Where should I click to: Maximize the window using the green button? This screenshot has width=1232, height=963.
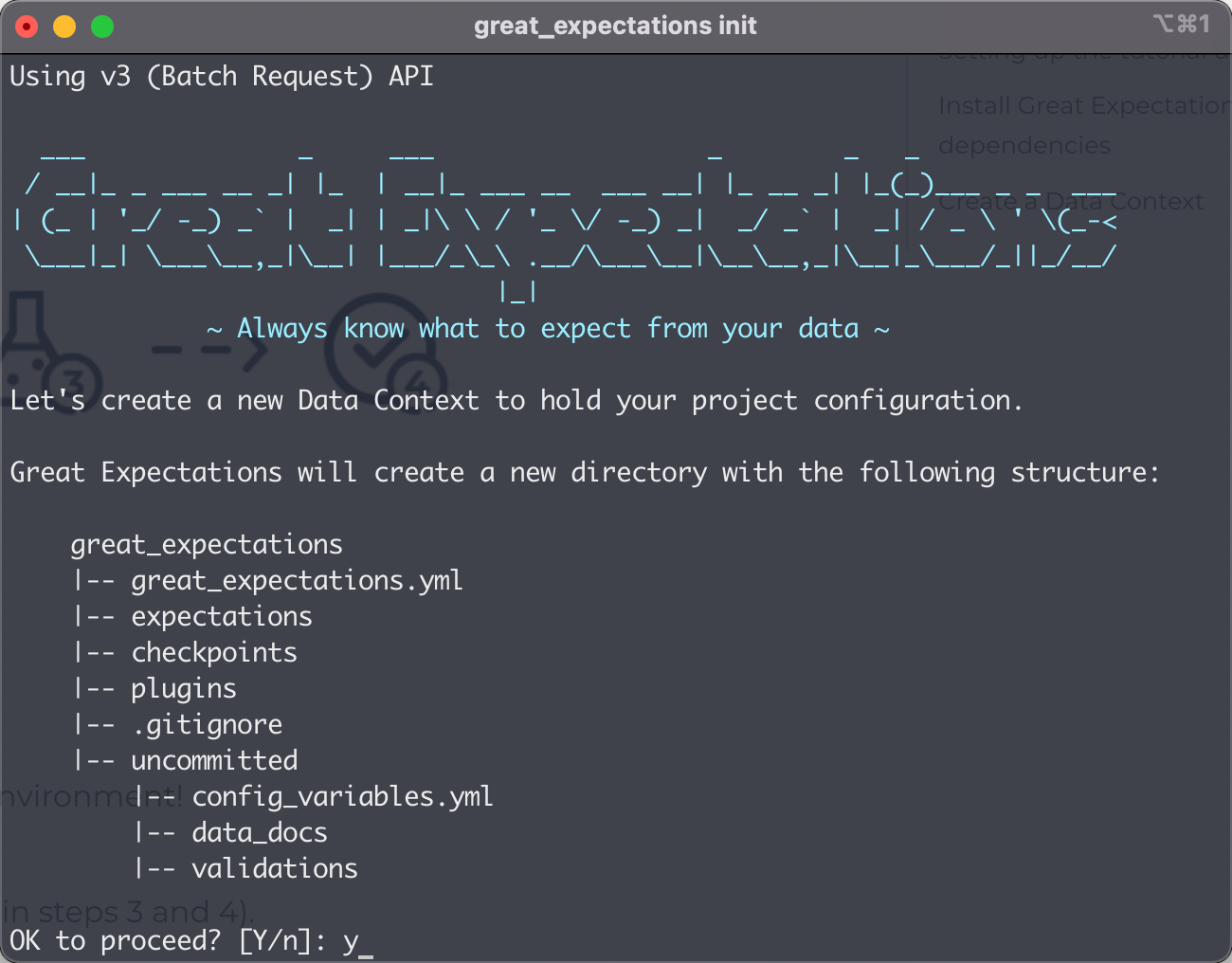(x=102, y=27)
